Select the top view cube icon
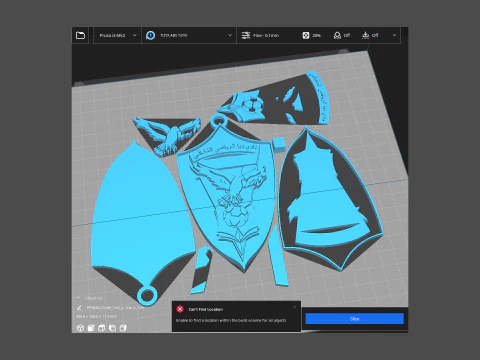Image resolution: width=480 pixels, height=360 pixels. pyautogui.click(x=102, y=328)
